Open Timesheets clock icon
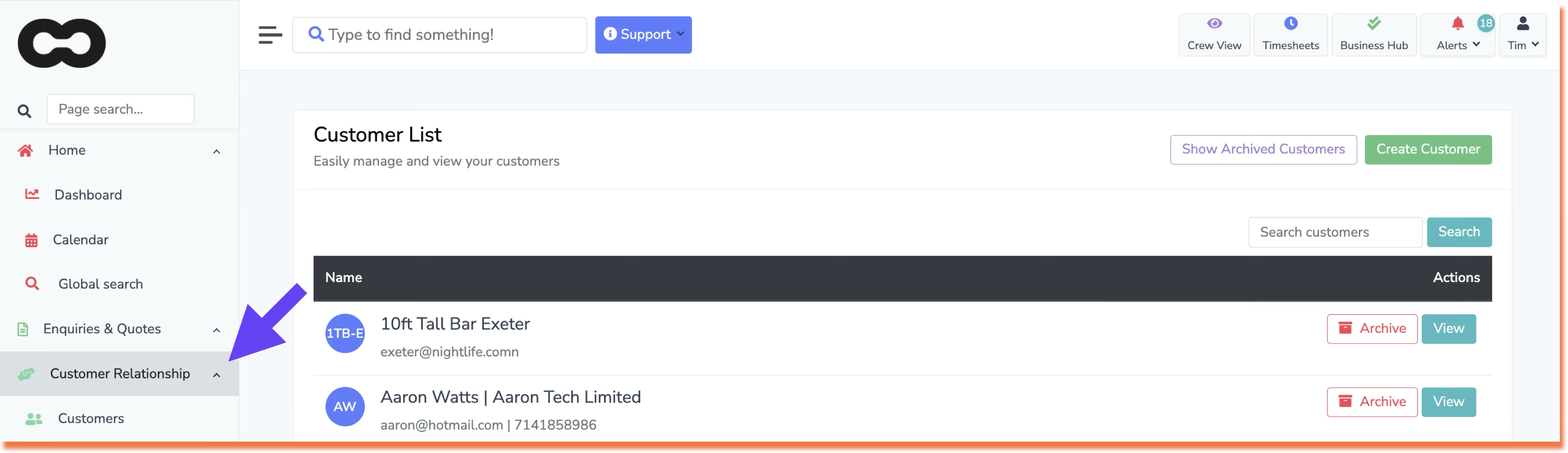Image resolution: width=1568 pixels, height=453 pixels. coord(1291,24)
